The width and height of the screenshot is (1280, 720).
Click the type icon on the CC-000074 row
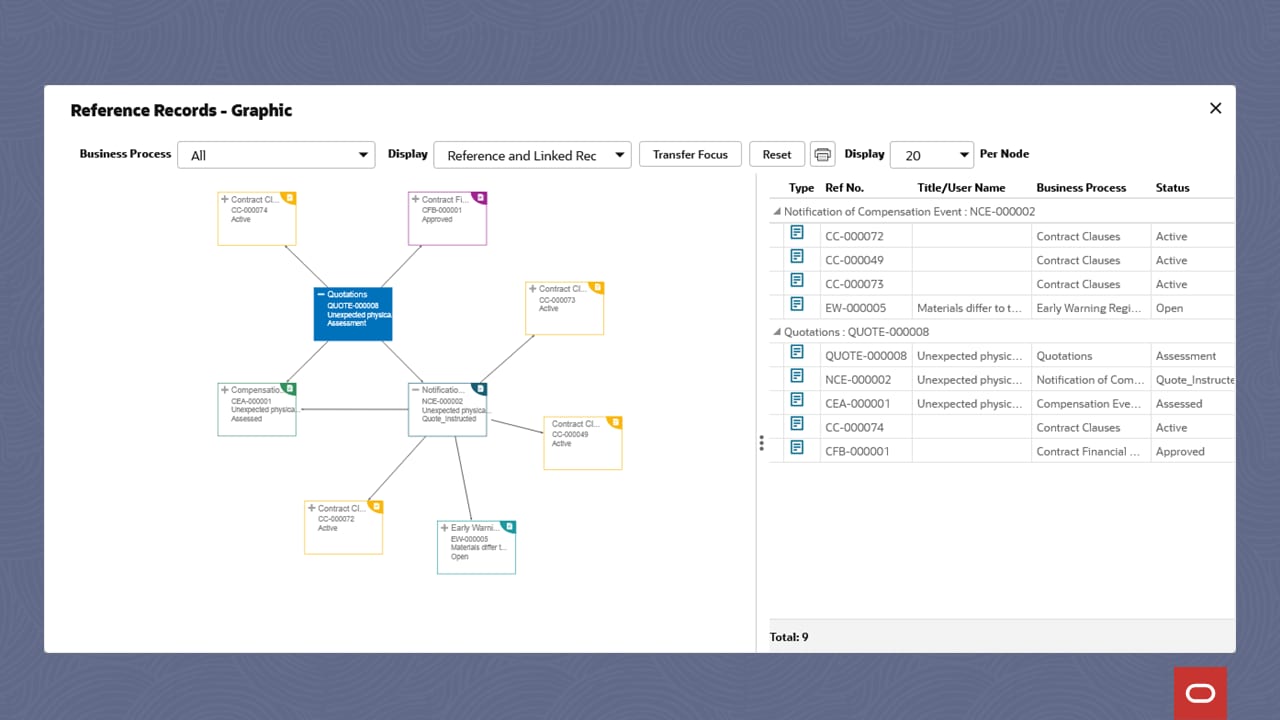(x=797, y=427)
